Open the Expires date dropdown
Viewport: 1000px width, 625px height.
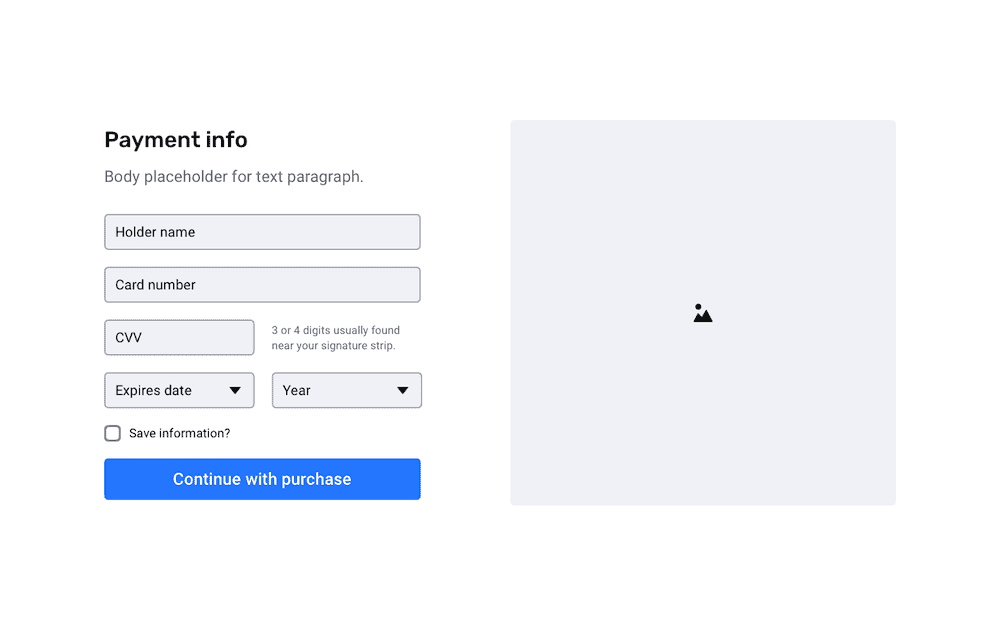(179, 390)
